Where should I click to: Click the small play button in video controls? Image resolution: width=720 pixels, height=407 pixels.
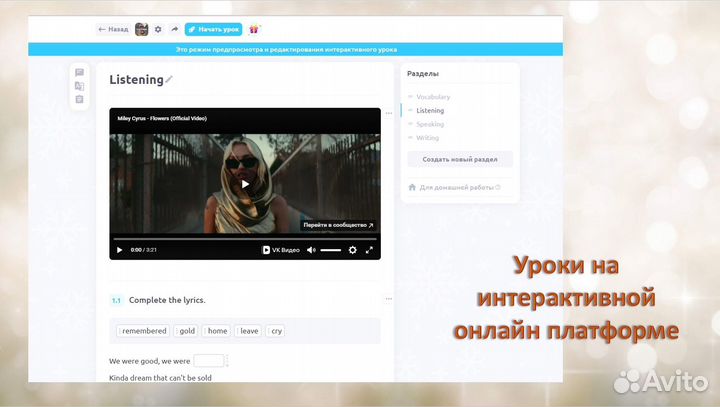click(119, 250)
